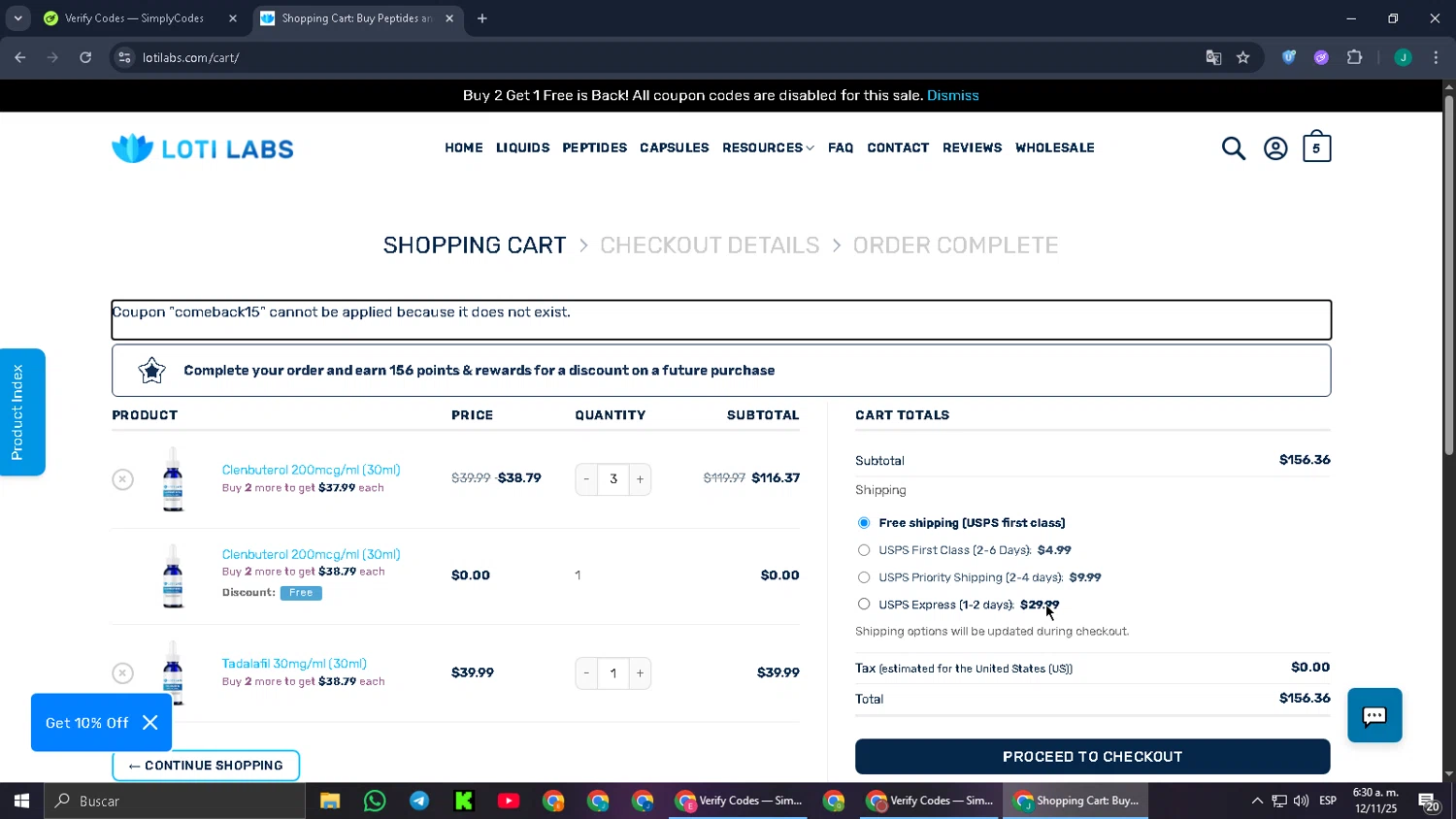
Task: Select Free shipping (USPS first class)
Action: click(x=864, y=523)
